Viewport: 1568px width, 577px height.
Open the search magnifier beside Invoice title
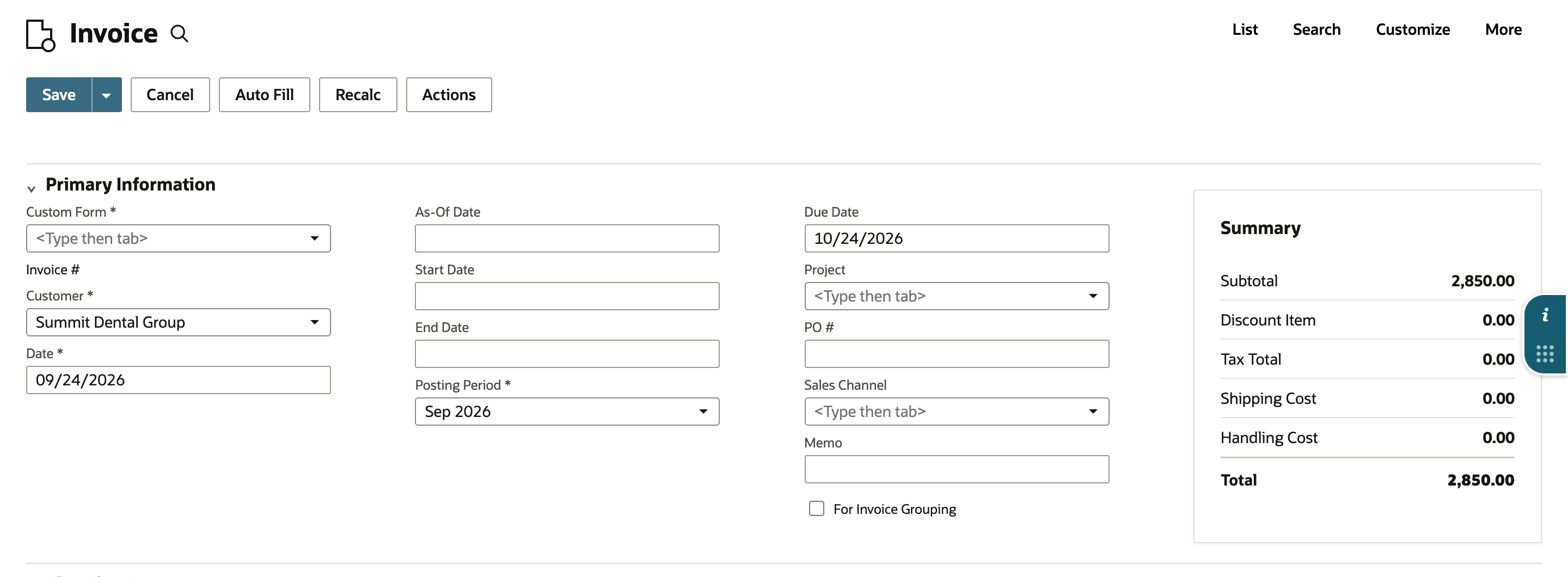[179, 33]
